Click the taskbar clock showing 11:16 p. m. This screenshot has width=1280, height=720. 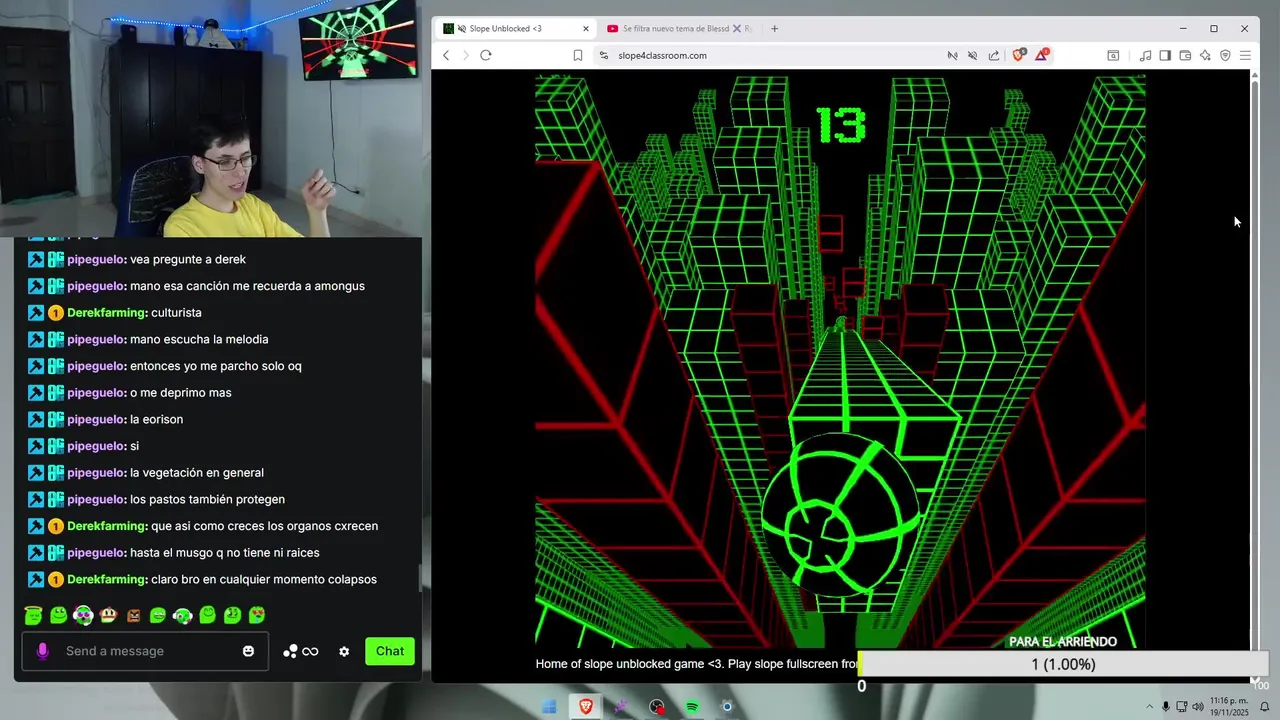tap(1229, 707)
